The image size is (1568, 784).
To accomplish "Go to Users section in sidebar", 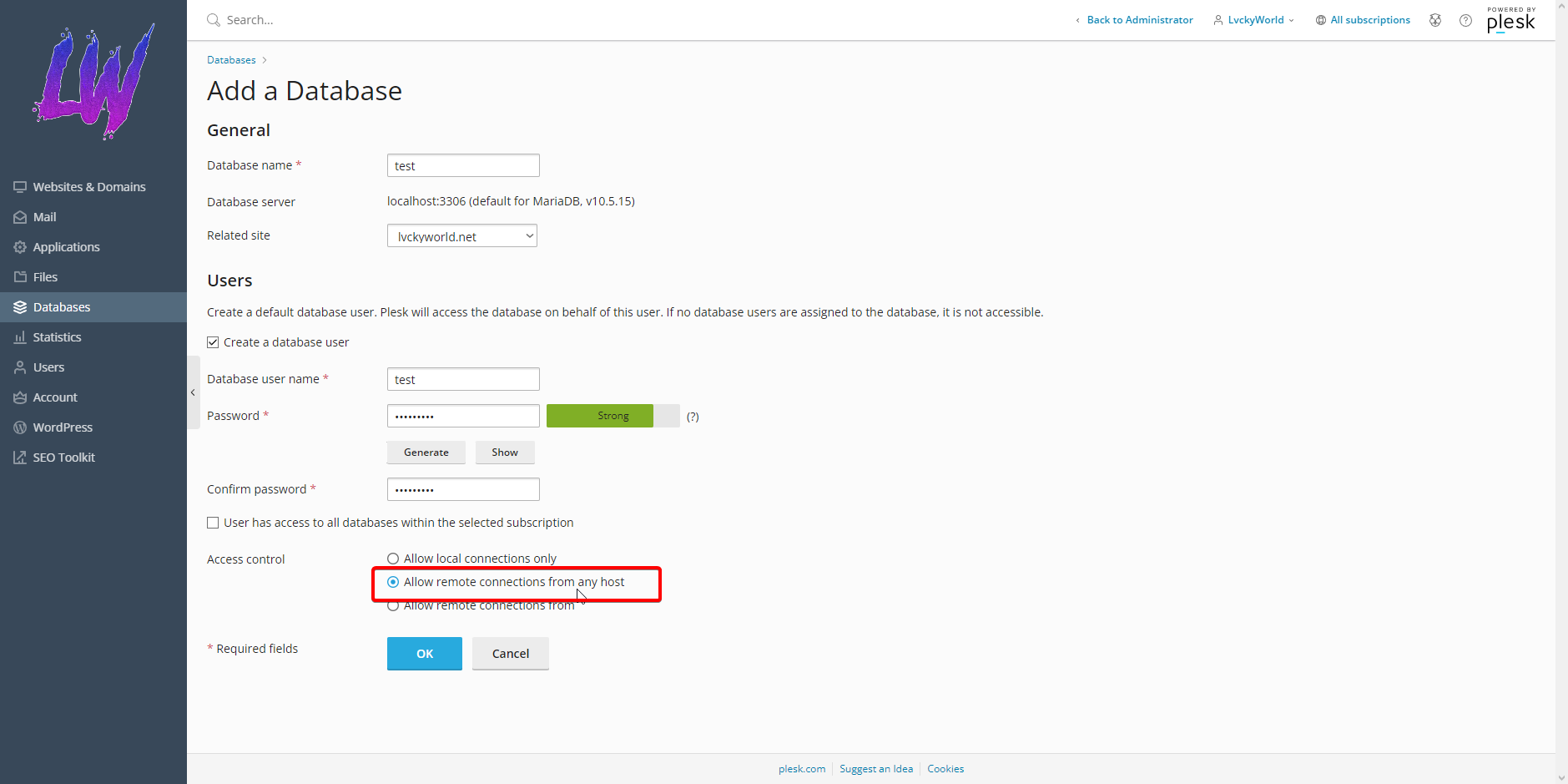I will (48, 367).
